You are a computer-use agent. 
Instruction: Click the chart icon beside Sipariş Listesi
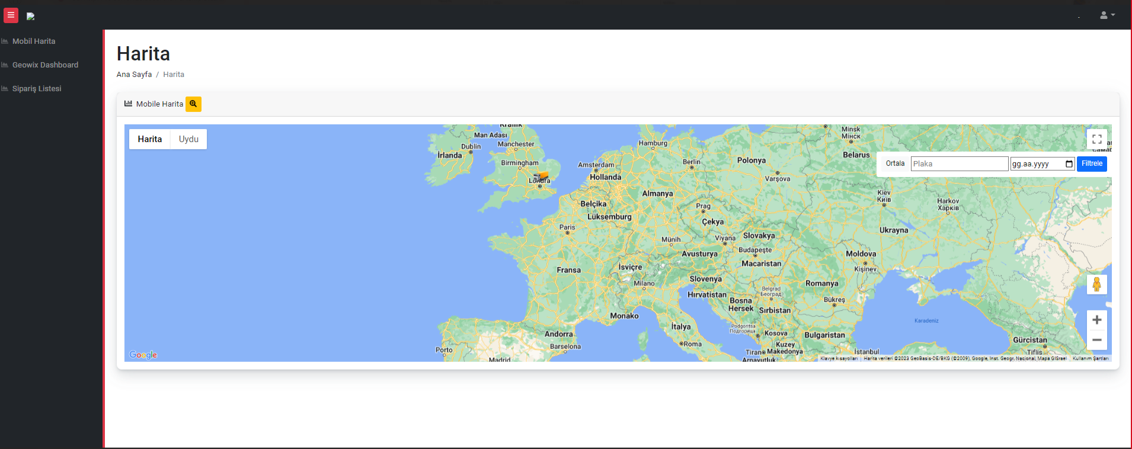5,88
